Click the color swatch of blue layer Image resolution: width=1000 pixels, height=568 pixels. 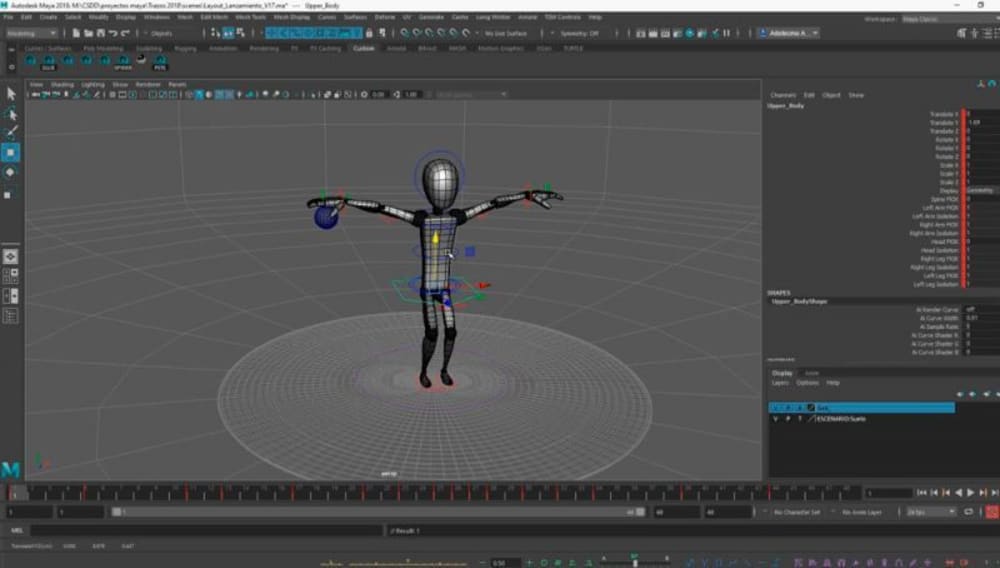811,407
